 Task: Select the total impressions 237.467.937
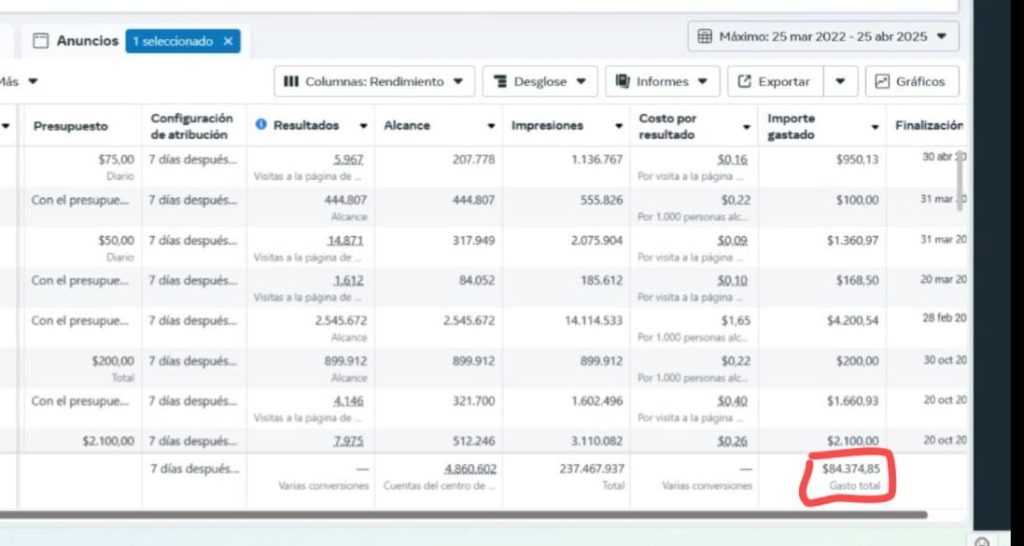[x=592, y=469]
